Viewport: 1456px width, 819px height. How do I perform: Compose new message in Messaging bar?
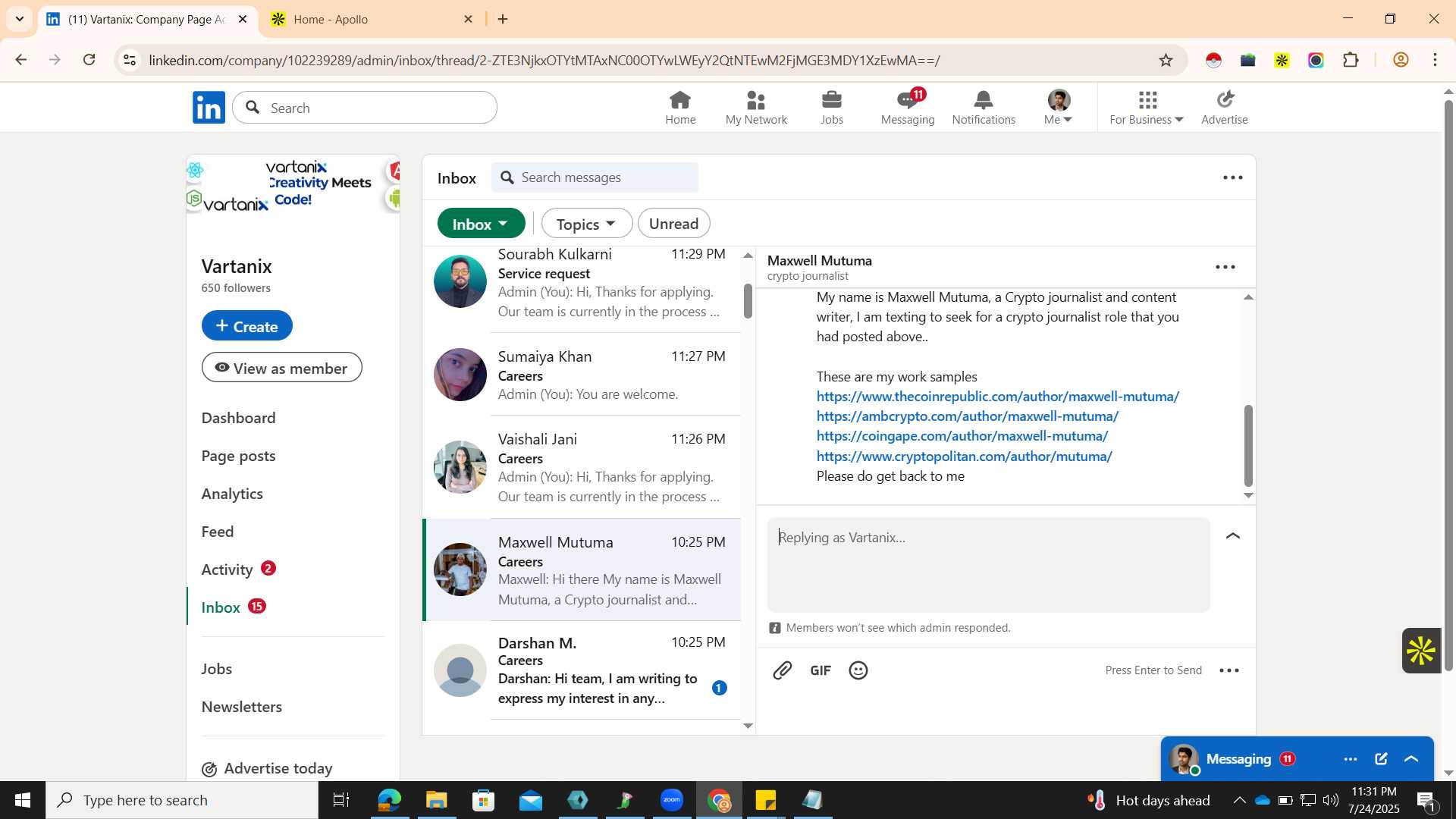(1381, 759)
